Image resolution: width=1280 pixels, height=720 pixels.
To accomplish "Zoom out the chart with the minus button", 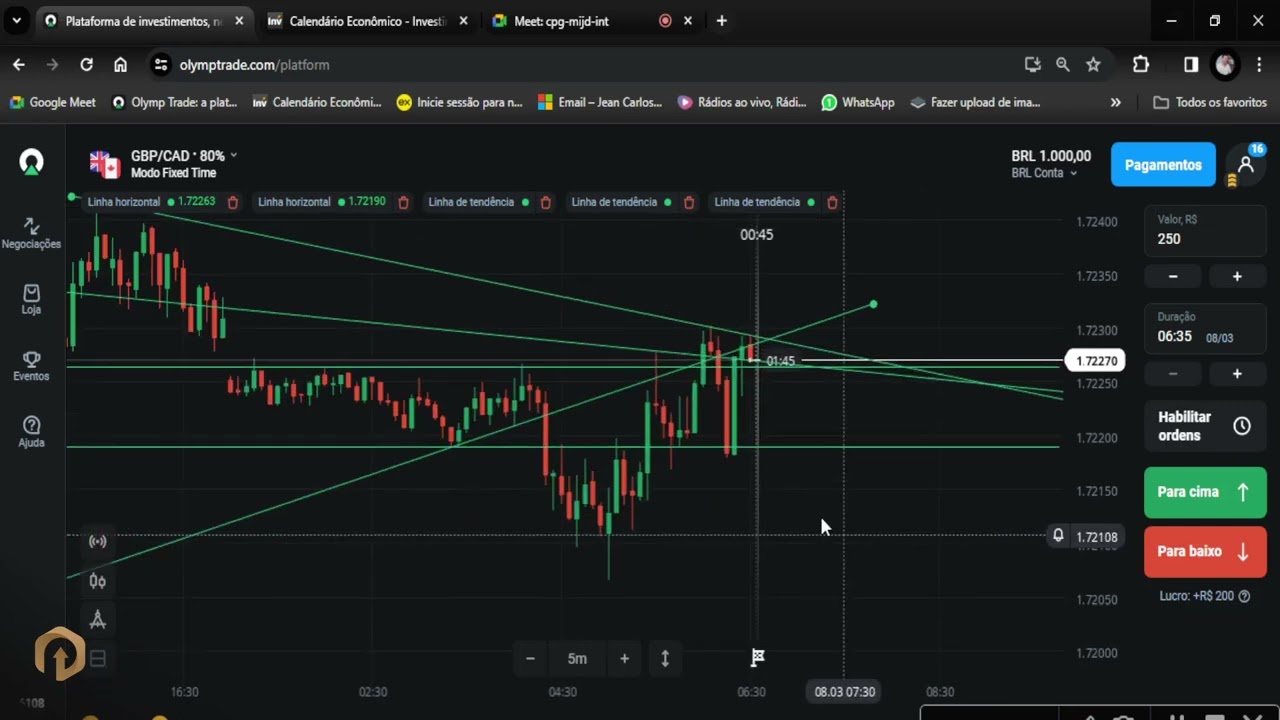I will (530, 658).
